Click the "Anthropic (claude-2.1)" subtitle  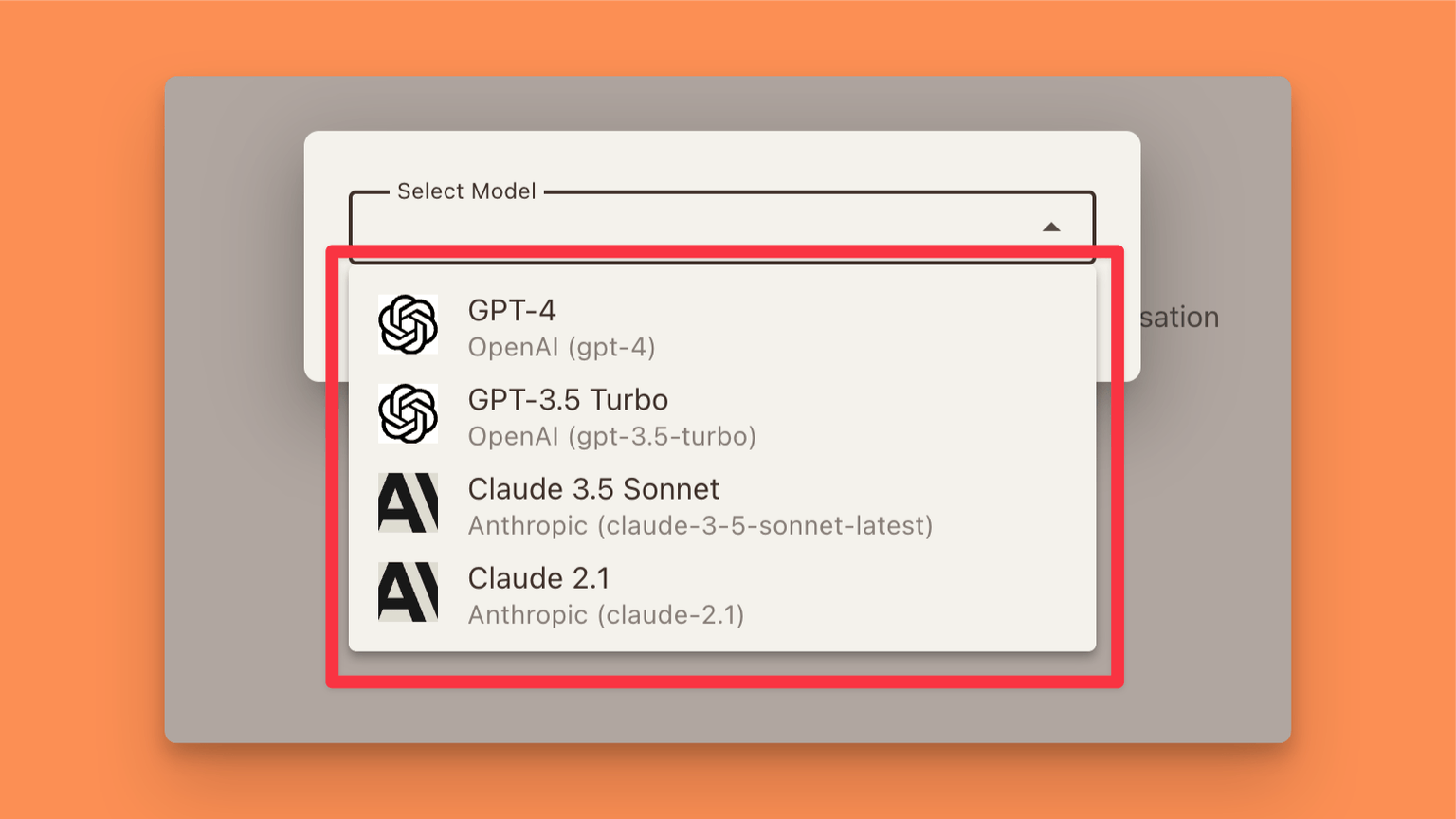(606, 614)
